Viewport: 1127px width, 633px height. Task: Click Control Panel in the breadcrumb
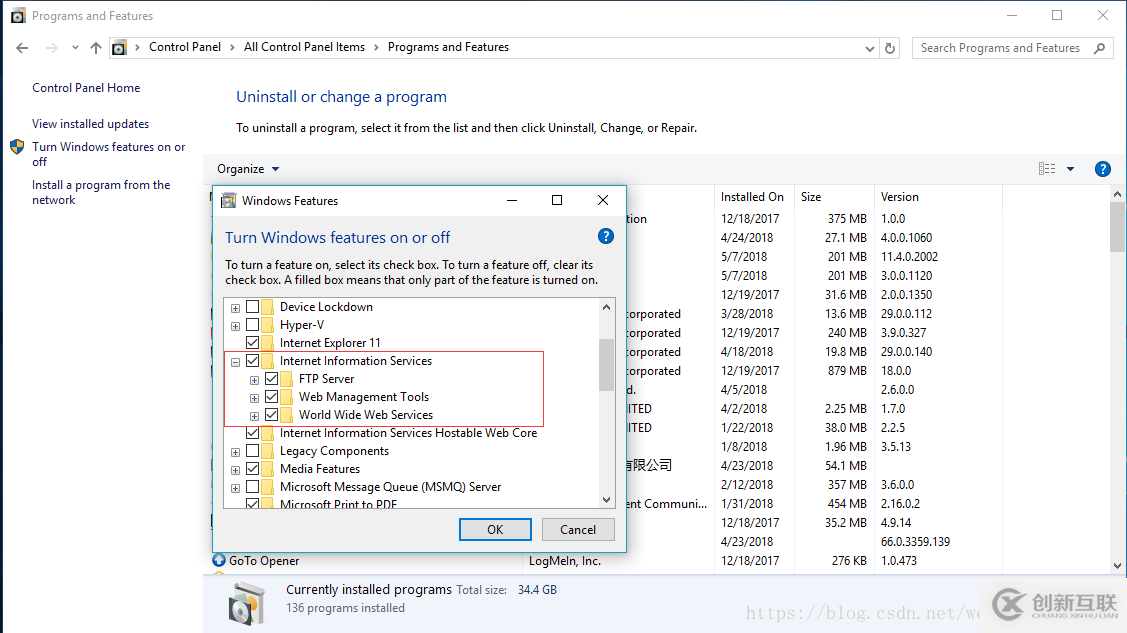[185, 47]
